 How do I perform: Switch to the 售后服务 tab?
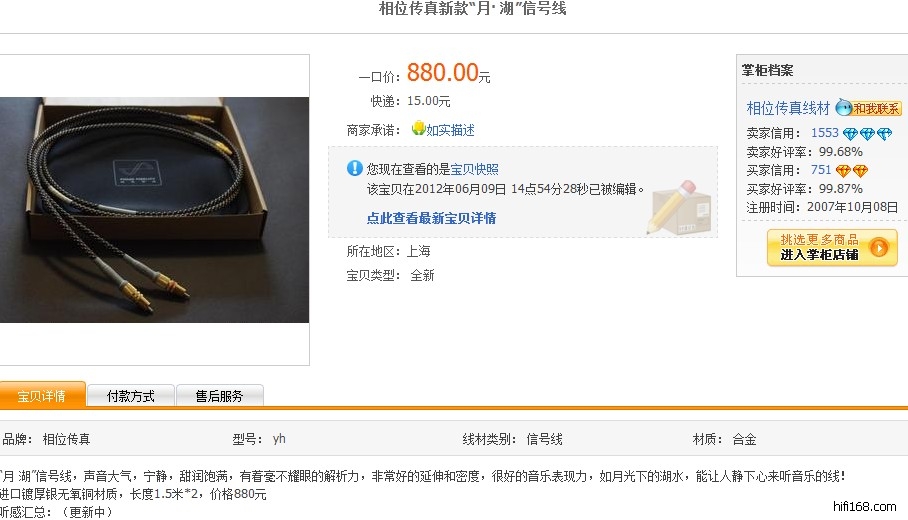[219, 396]
